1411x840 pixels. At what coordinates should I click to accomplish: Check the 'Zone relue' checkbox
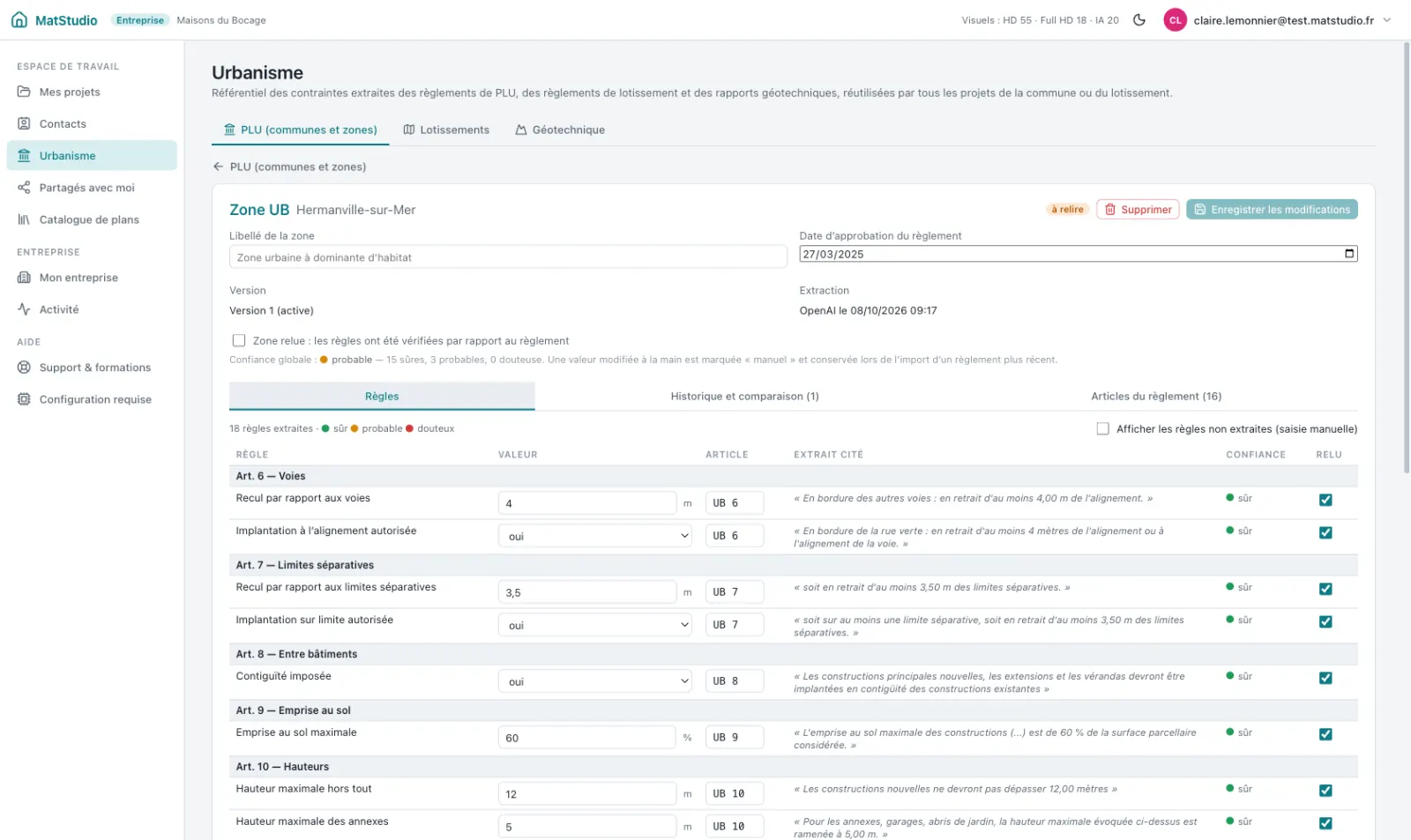pos(239,340)
